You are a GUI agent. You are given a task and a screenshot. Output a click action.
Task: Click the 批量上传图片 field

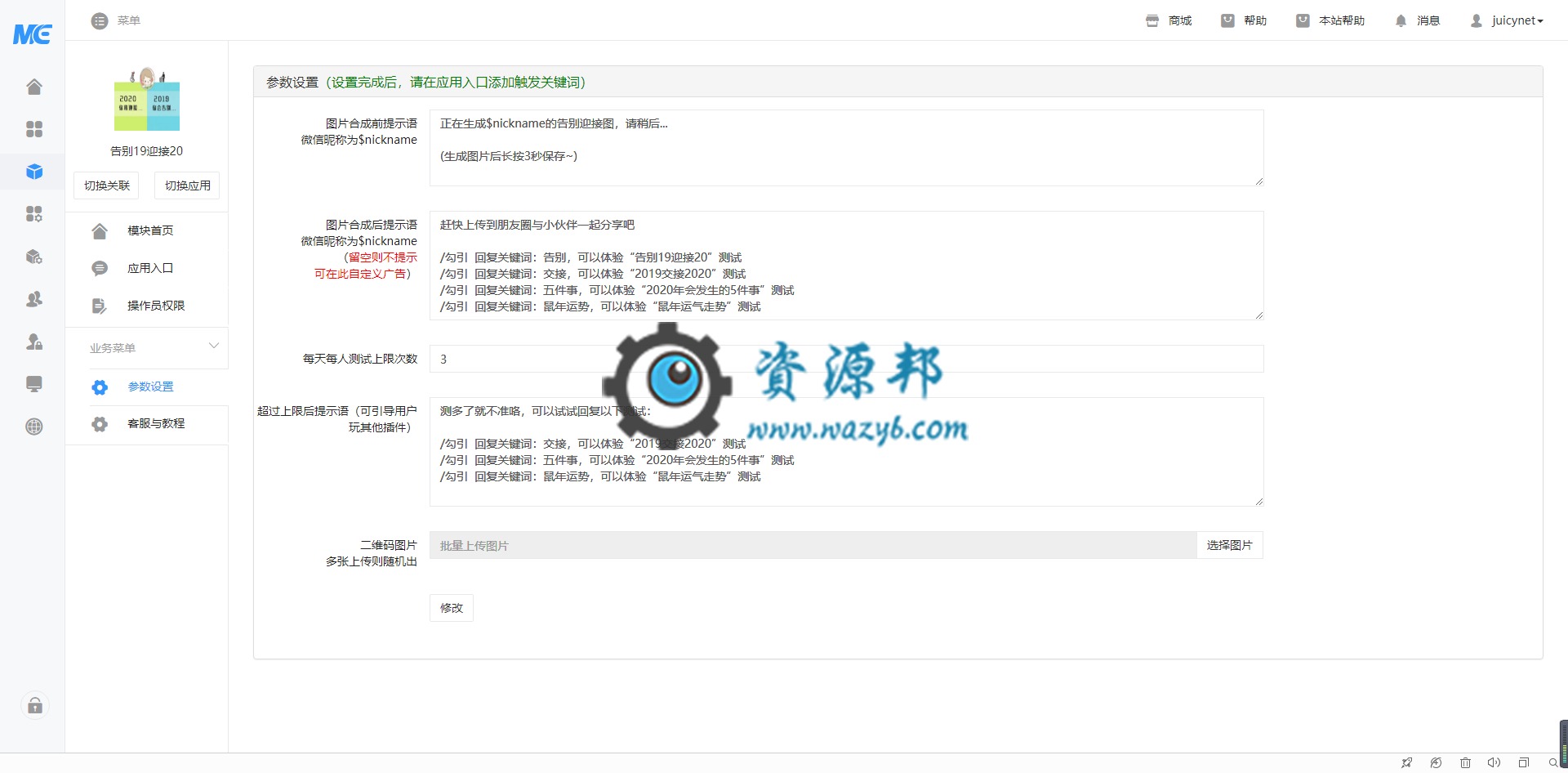pyautogui.click(x=813, y=545)
